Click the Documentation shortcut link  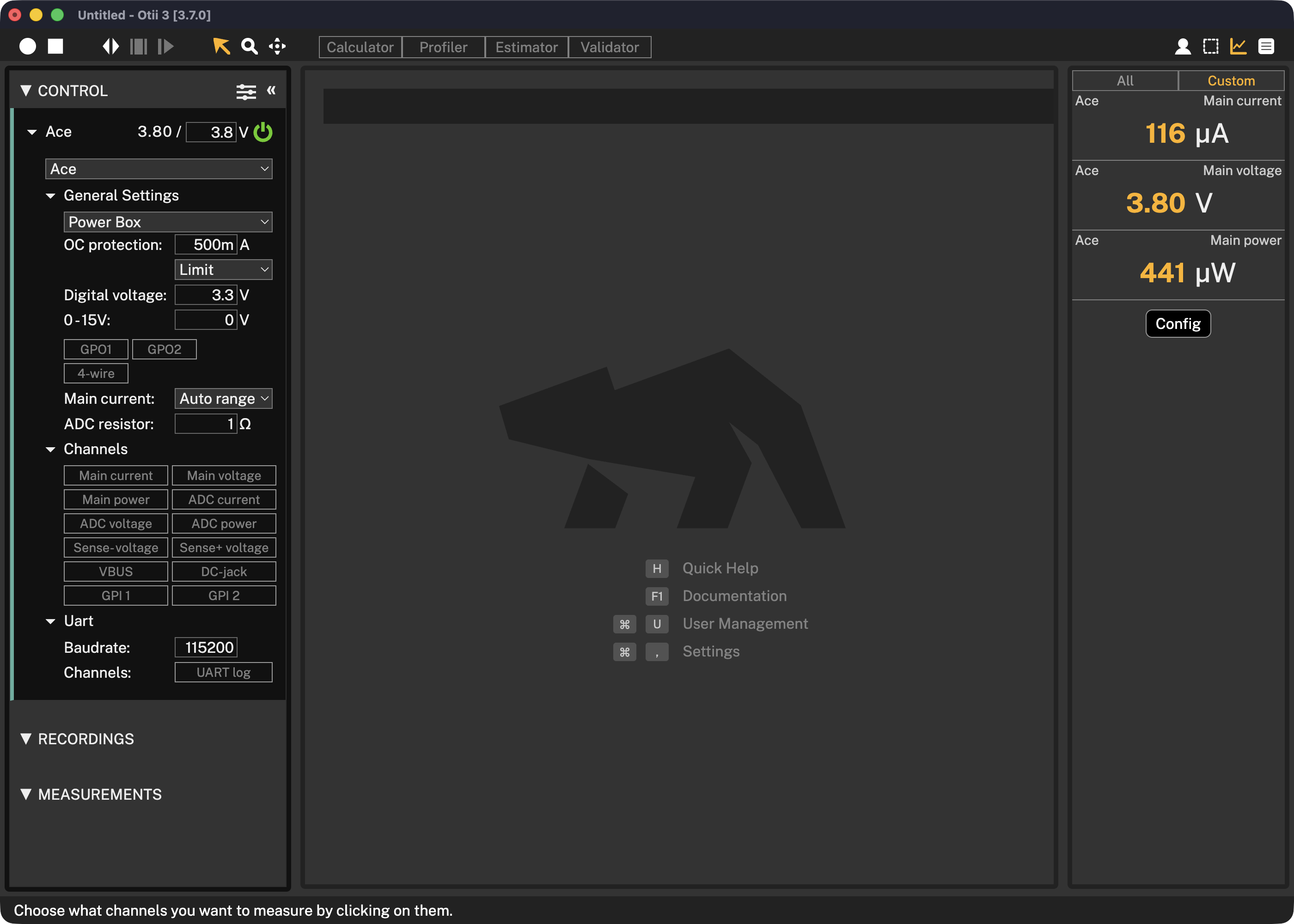pos(735,596)
